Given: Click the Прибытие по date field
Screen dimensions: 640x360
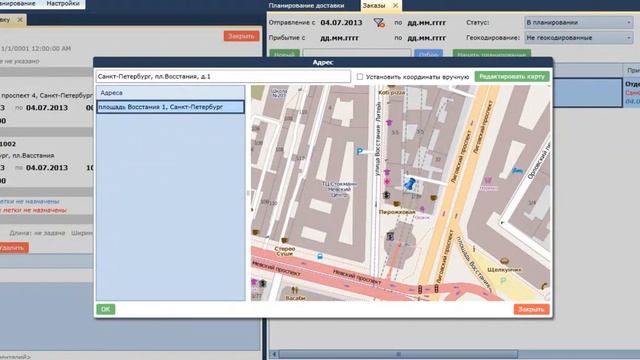Looking at the screenshot, I should (427, 38).
